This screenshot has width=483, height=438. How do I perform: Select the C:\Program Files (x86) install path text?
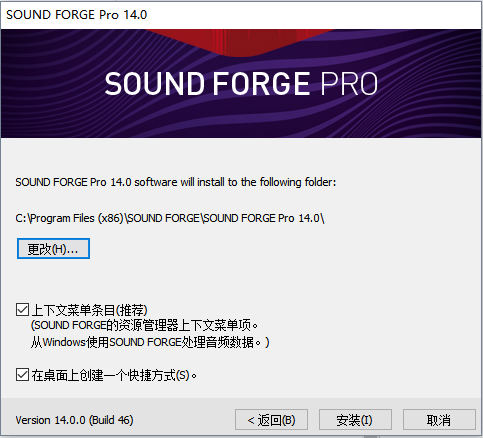(x=170, y=218)
